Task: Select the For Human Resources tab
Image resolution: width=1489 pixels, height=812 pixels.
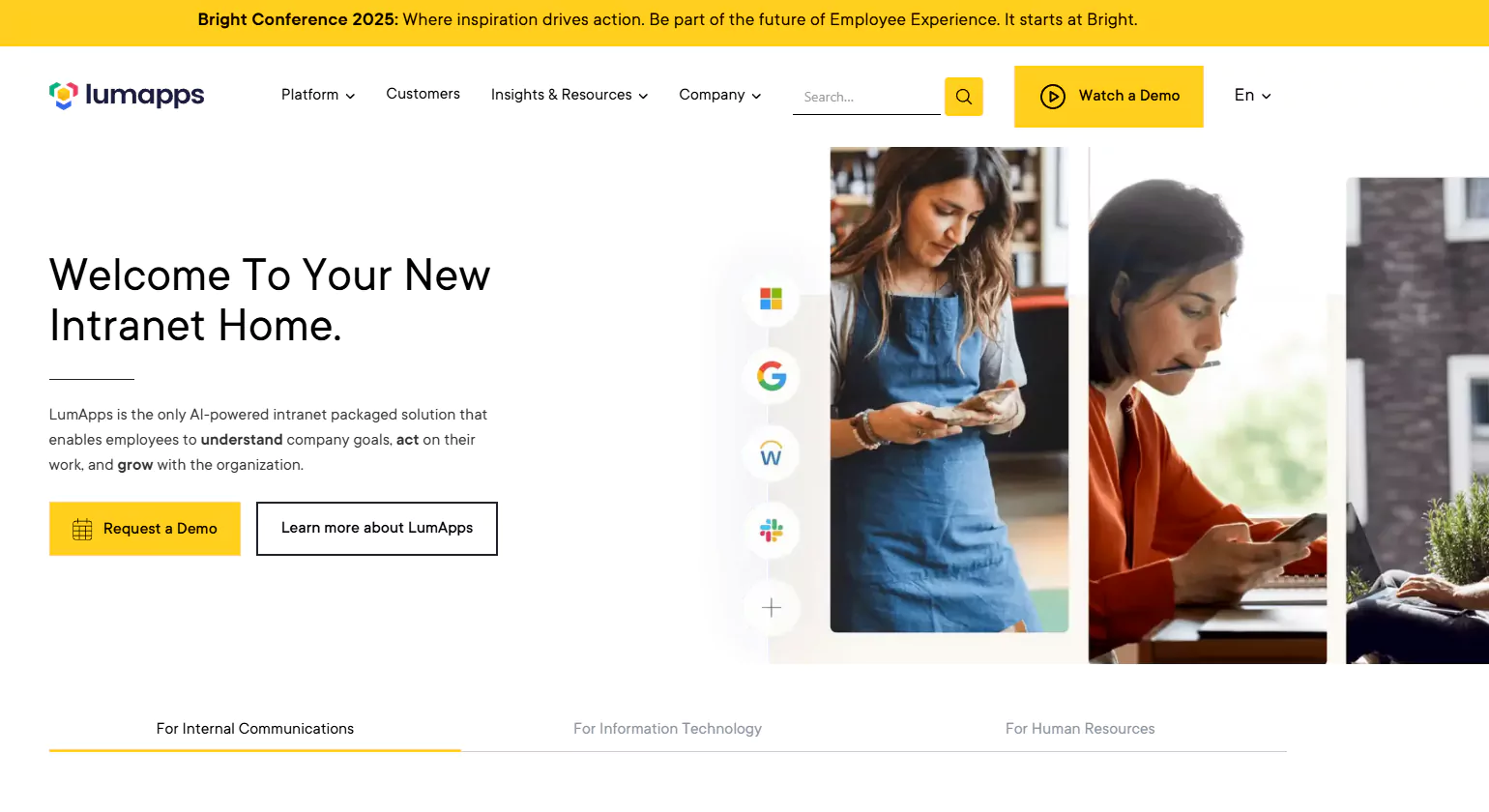Action: (x=1080, y=729)
